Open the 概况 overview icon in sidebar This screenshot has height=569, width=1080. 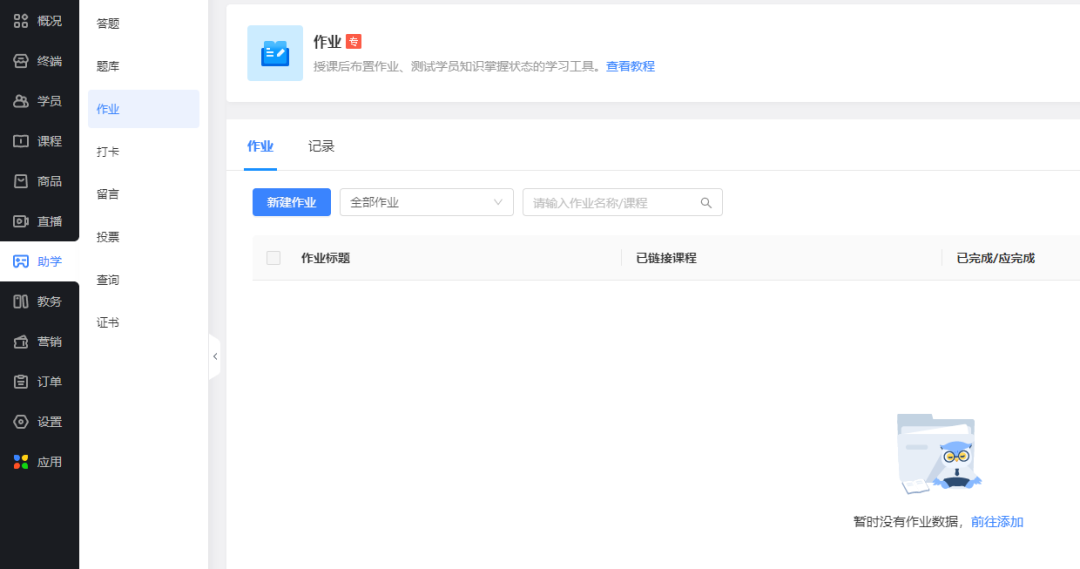click(x=21, y=21)
